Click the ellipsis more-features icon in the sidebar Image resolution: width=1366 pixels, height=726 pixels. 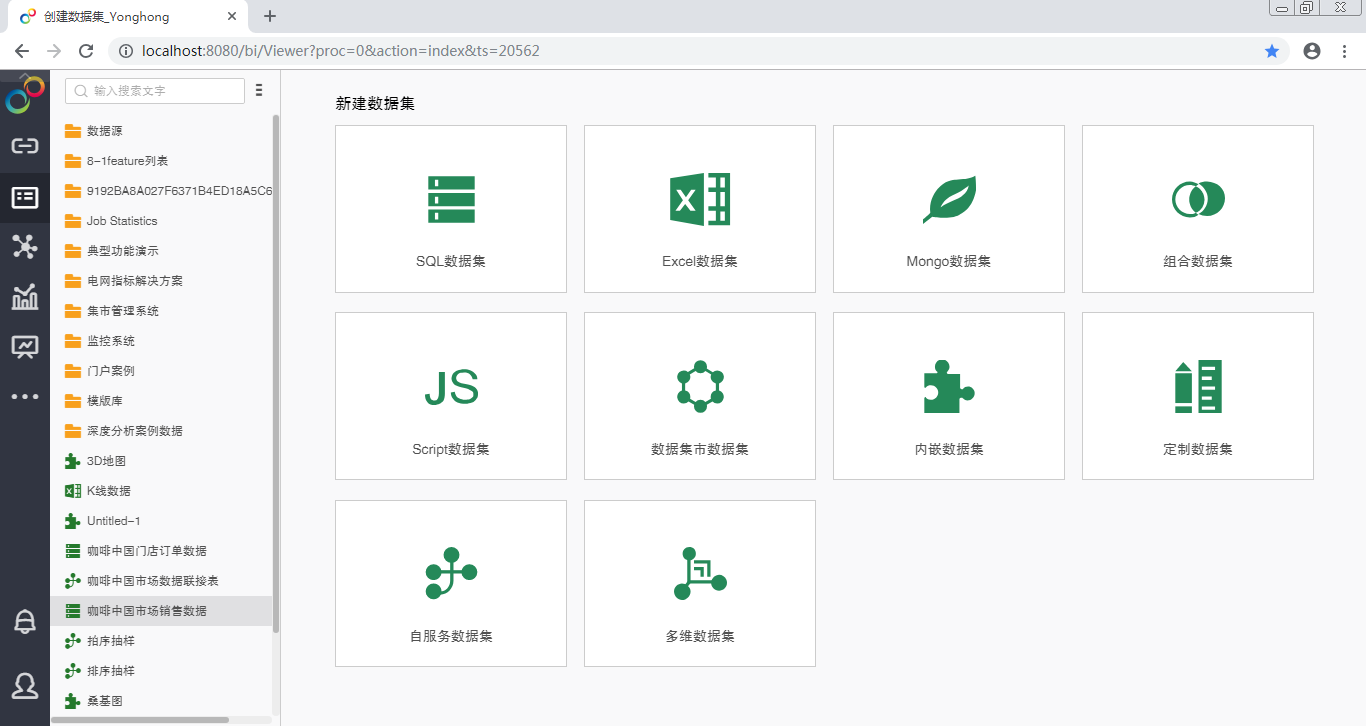point(25,396)
